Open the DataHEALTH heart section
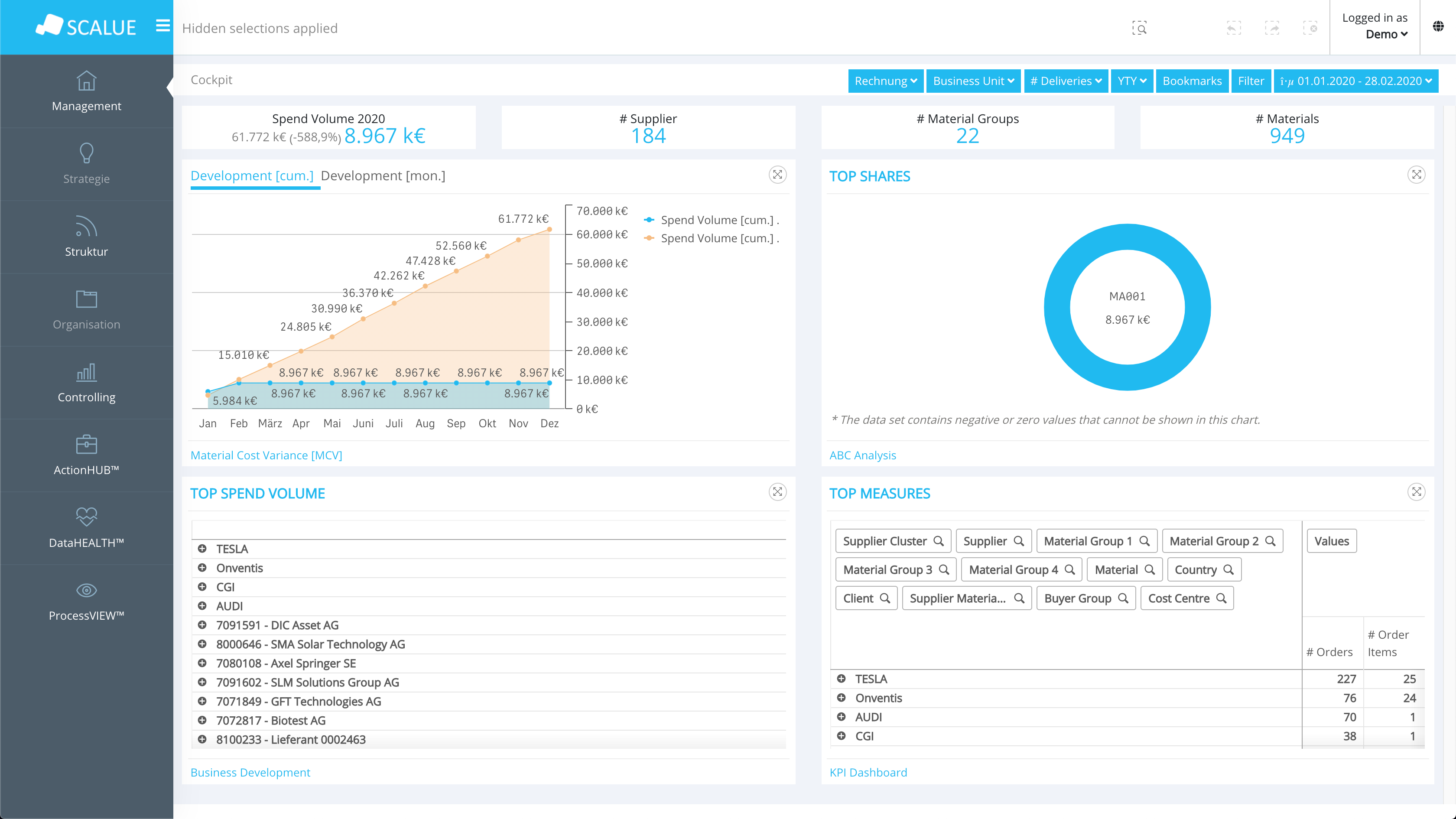Image resolution: width=1456 pixels, height=819 pixels. coord(87,517)
